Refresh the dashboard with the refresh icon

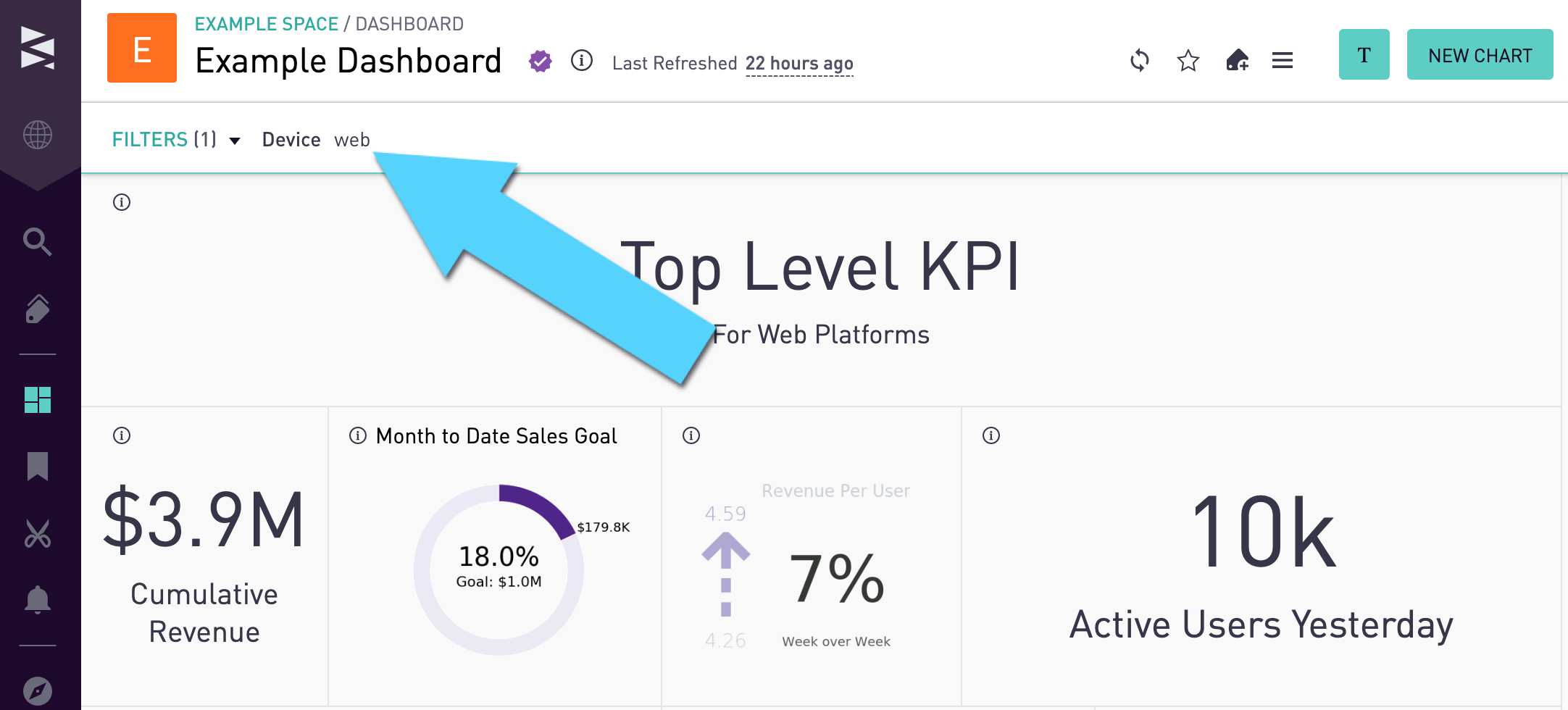click(x=1140, y=61)
